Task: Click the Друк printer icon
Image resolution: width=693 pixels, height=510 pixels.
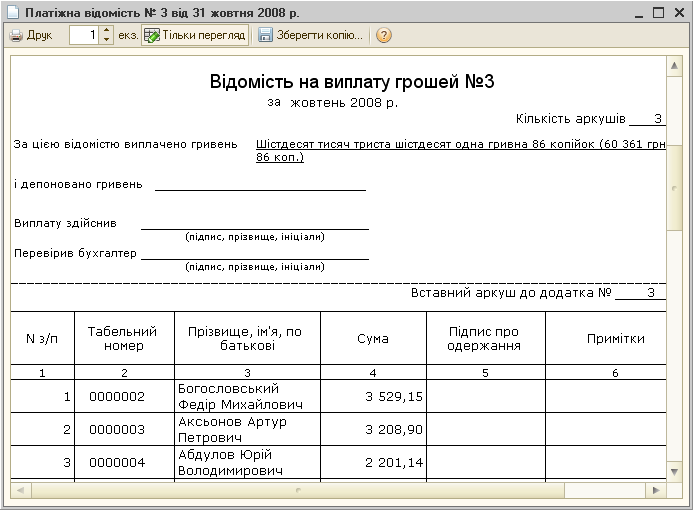Action: (16, 35)
